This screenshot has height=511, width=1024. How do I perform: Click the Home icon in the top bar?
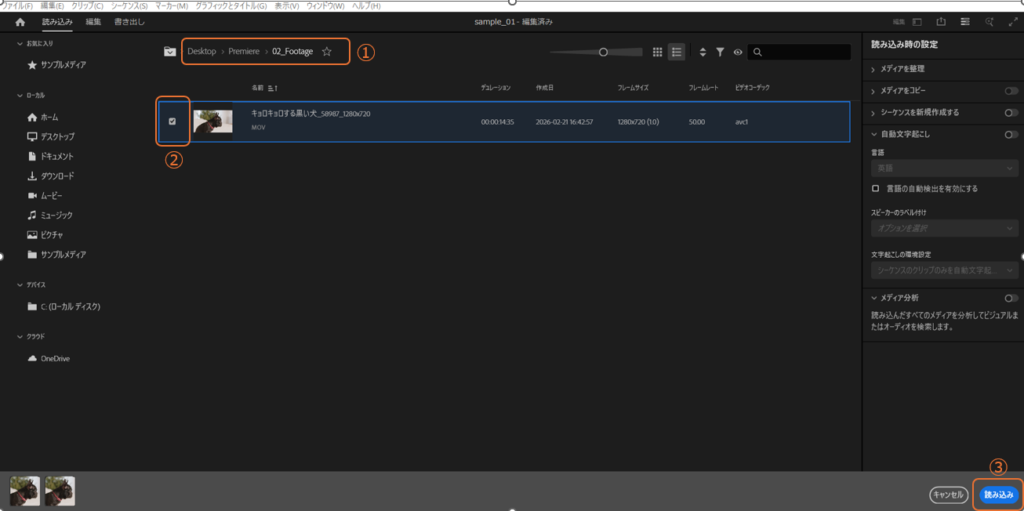pos(19,21)
